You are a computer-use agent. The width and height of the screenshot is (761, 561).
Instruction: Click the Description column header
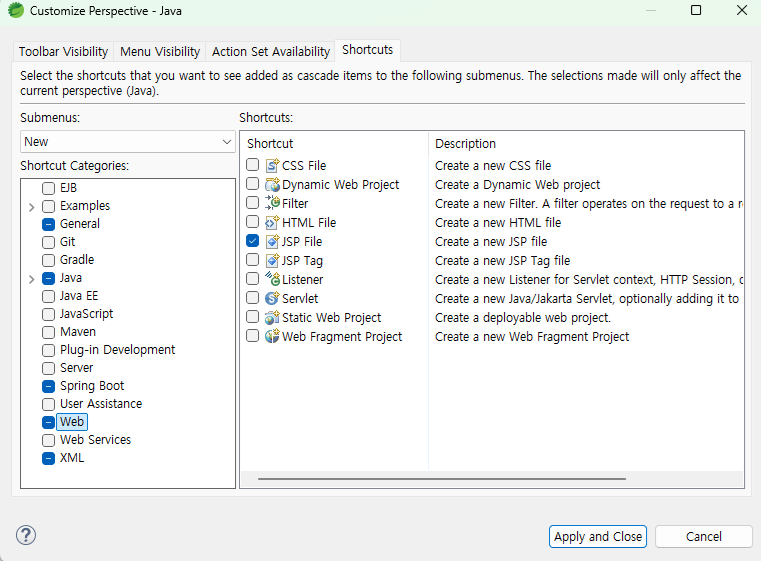tap(586, 144)
